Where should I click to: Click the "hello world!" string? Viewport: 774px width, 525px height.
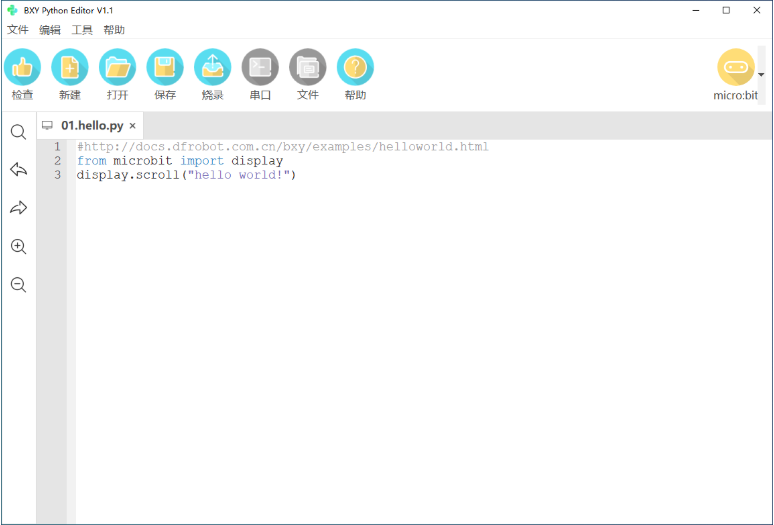tap(238, 175)
